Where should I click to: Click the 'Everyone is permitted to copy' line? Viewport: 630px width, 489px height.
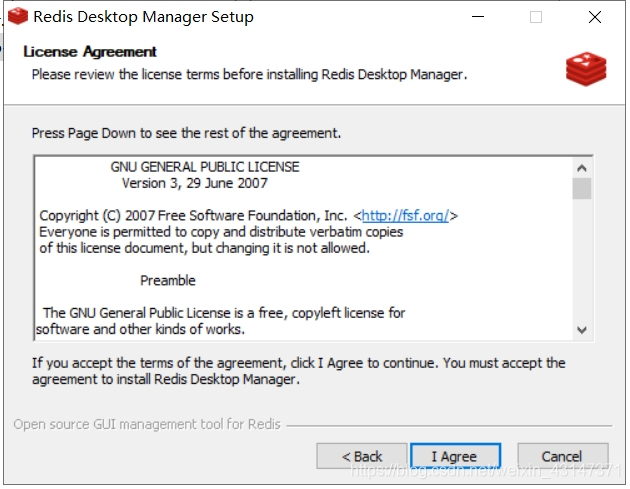point(221,232)
